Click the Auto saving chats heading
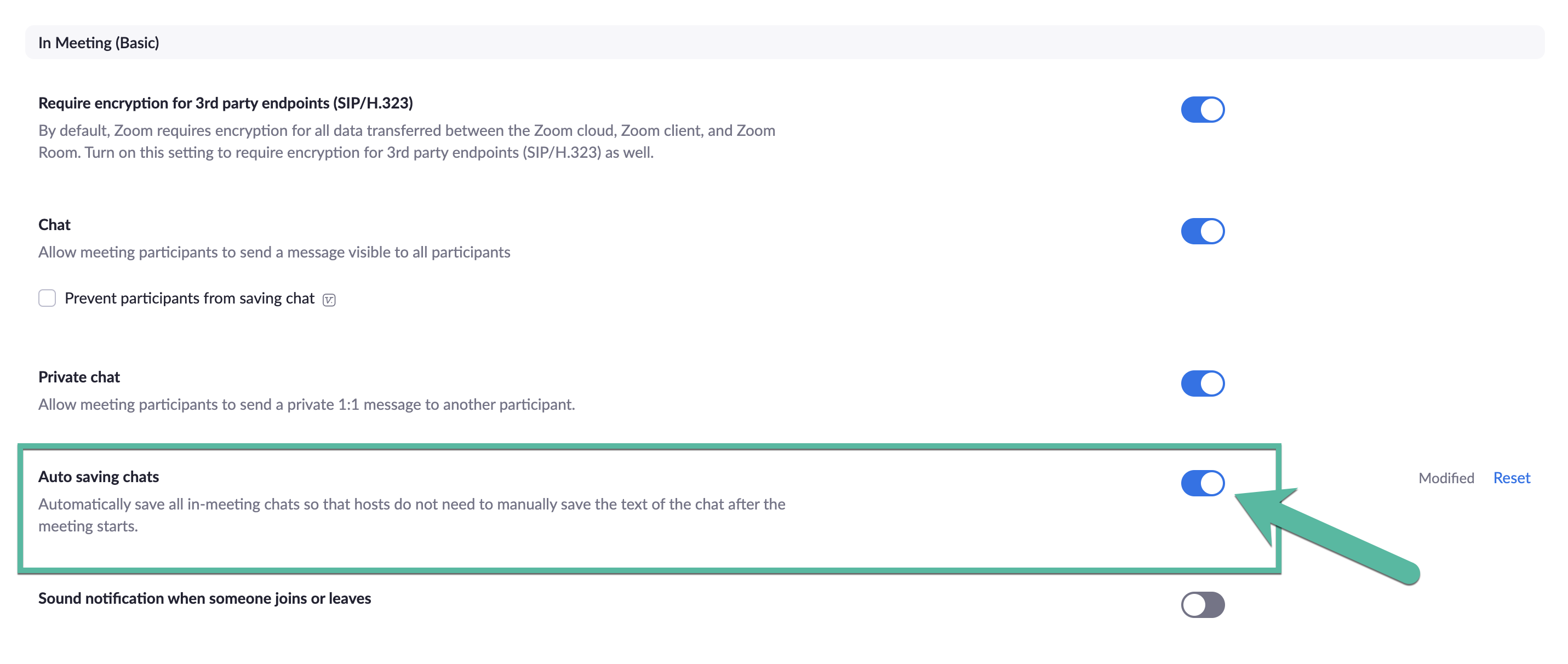 click(x=99, y=477)
